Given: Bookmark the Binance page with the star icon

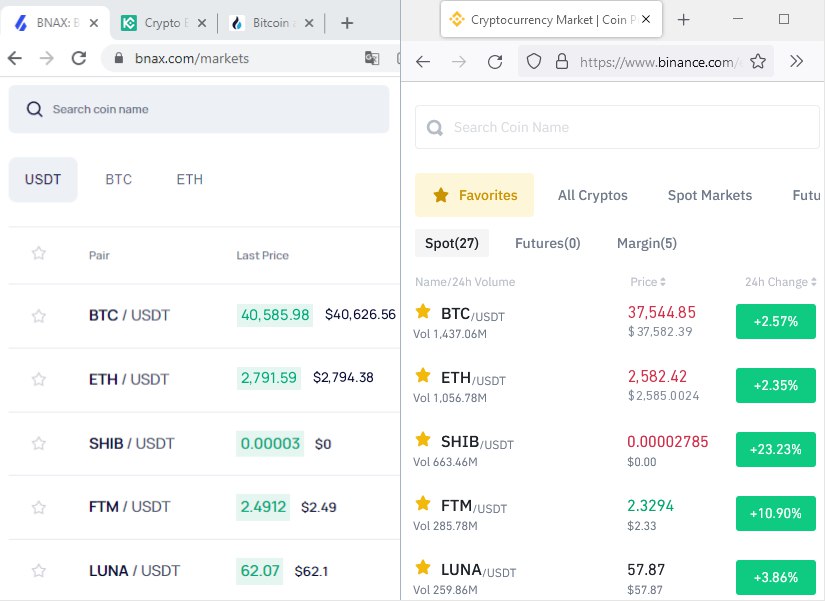Looking at the screenshot, I should [758, 62].
